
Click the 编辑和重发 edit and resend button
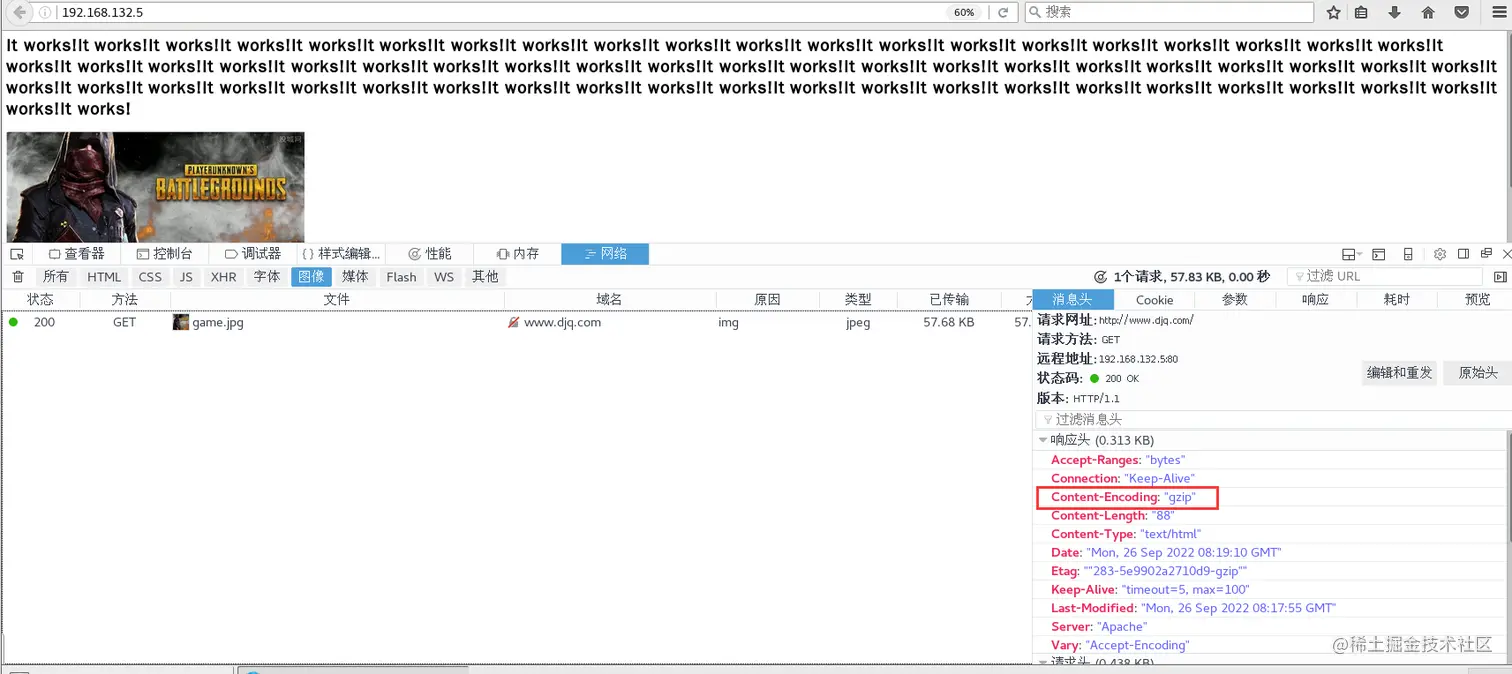coord(1398,372)
